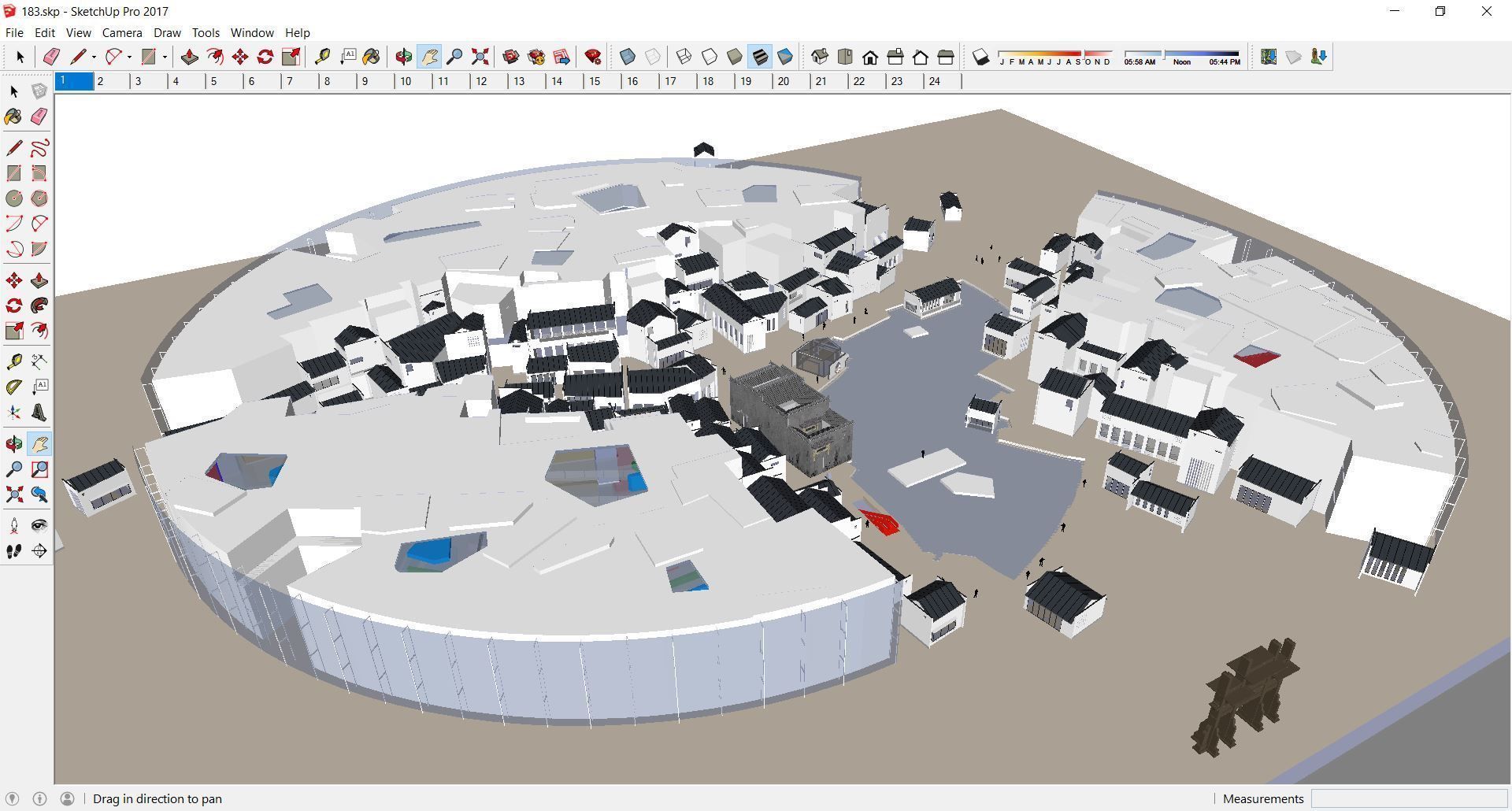Enable Monochrome face style
This screenshot has width=1512, height=811.
click(x=785, y=57)
